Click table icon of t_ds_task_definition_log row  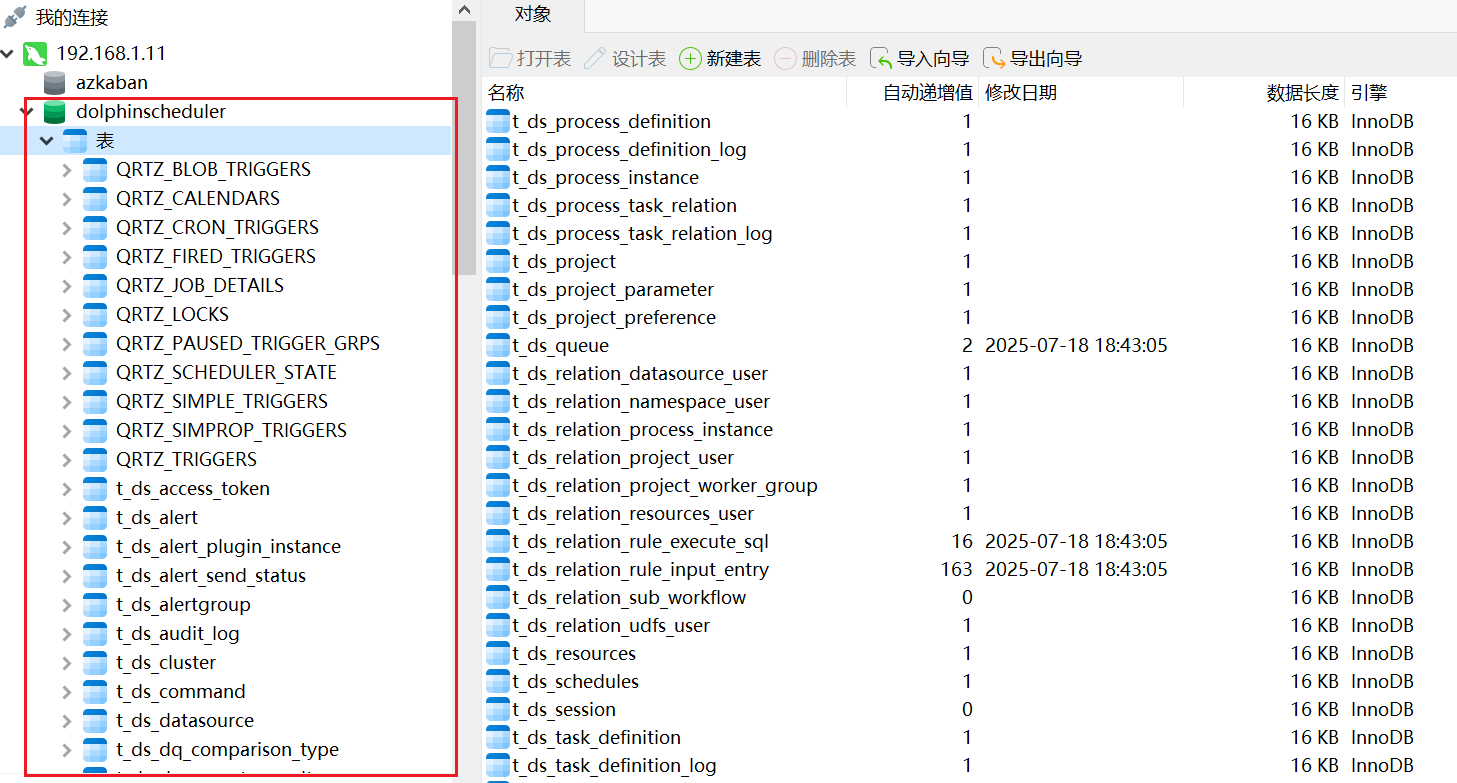(x=498, y=766)
